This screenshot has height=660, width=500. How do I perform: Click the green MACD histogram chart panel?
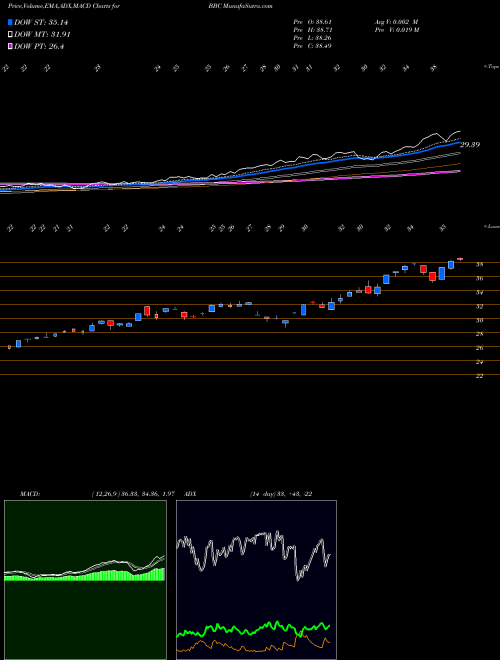pyautogui.click(x=85, y=580)
